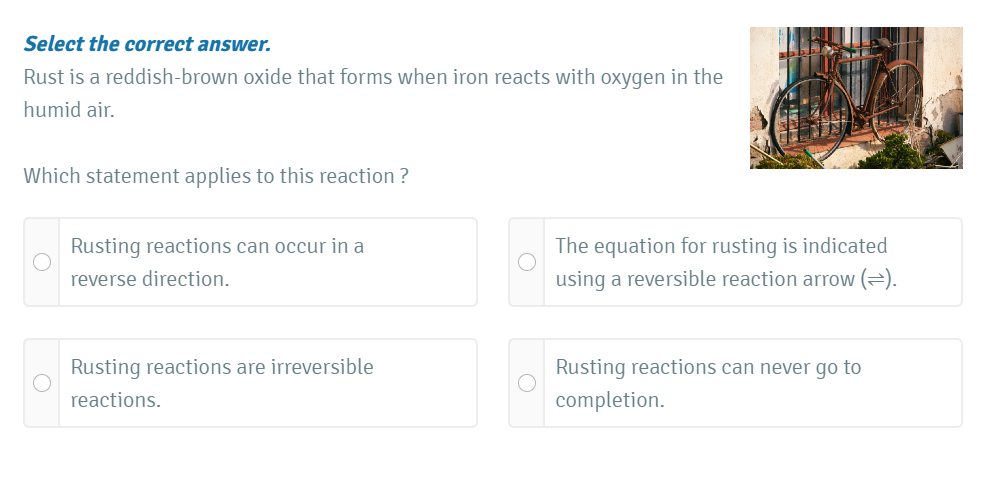Click the words 'reverse direction.' in the first answer
The width and height of the screenshot is (1001, 479).
150,280
